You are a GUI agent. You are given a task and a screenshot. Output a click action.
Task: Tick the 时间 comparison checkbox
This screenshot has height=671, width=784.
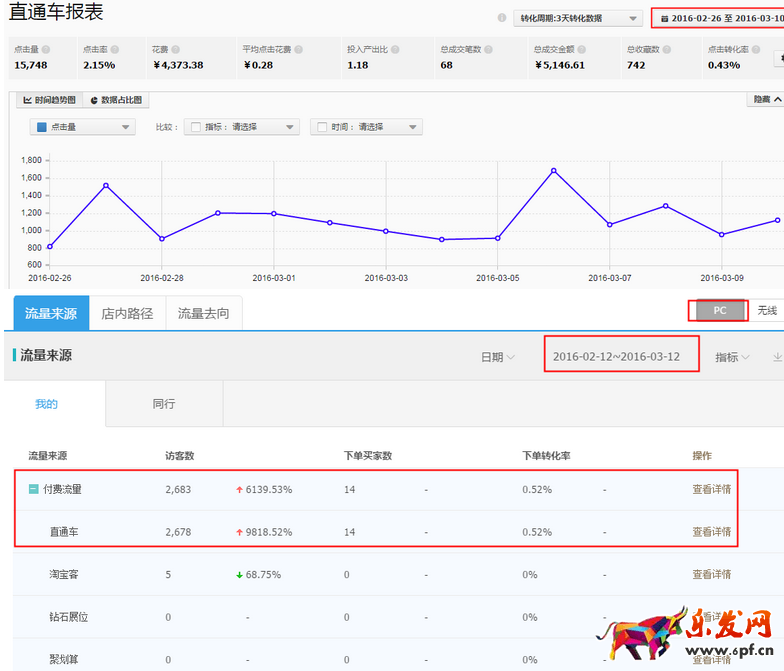point(322,127)
